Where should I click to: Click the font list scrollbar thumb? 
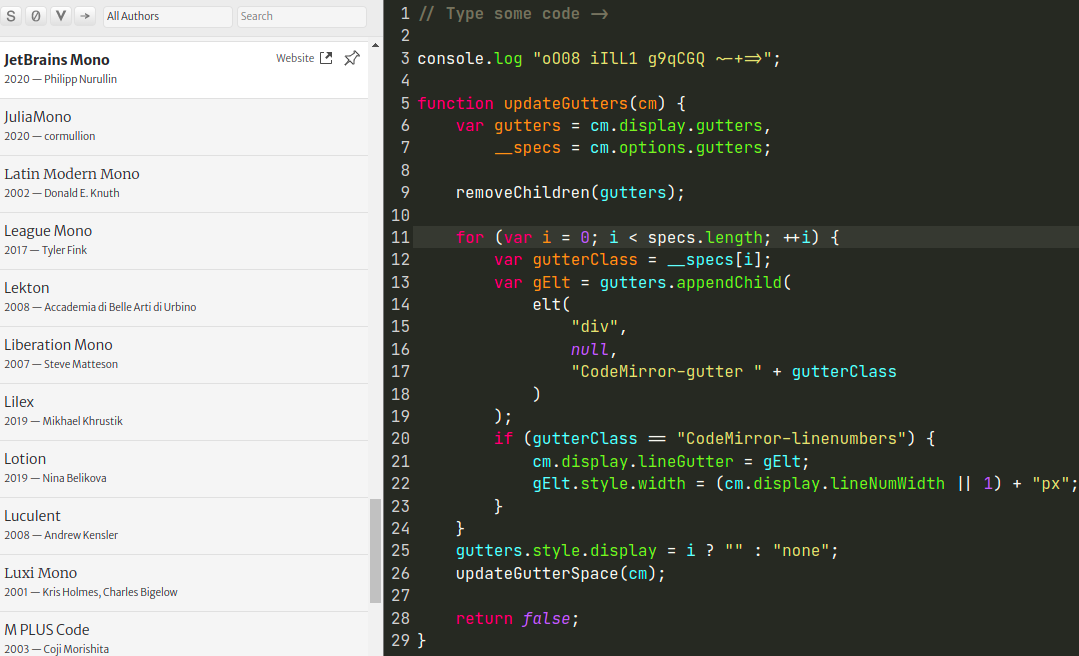[375, 551]
